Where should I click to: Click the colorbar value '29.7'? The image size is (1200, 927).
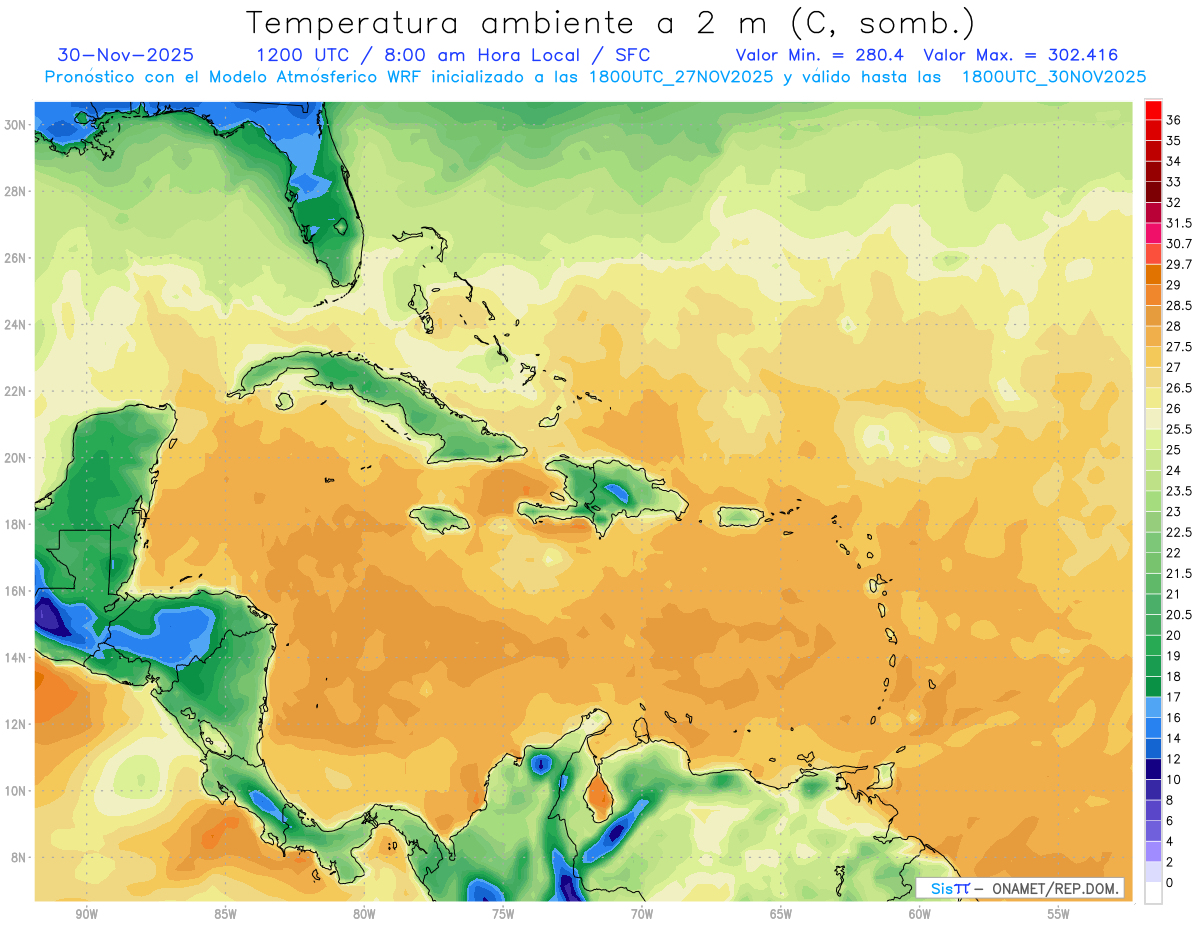point(1179,264)
